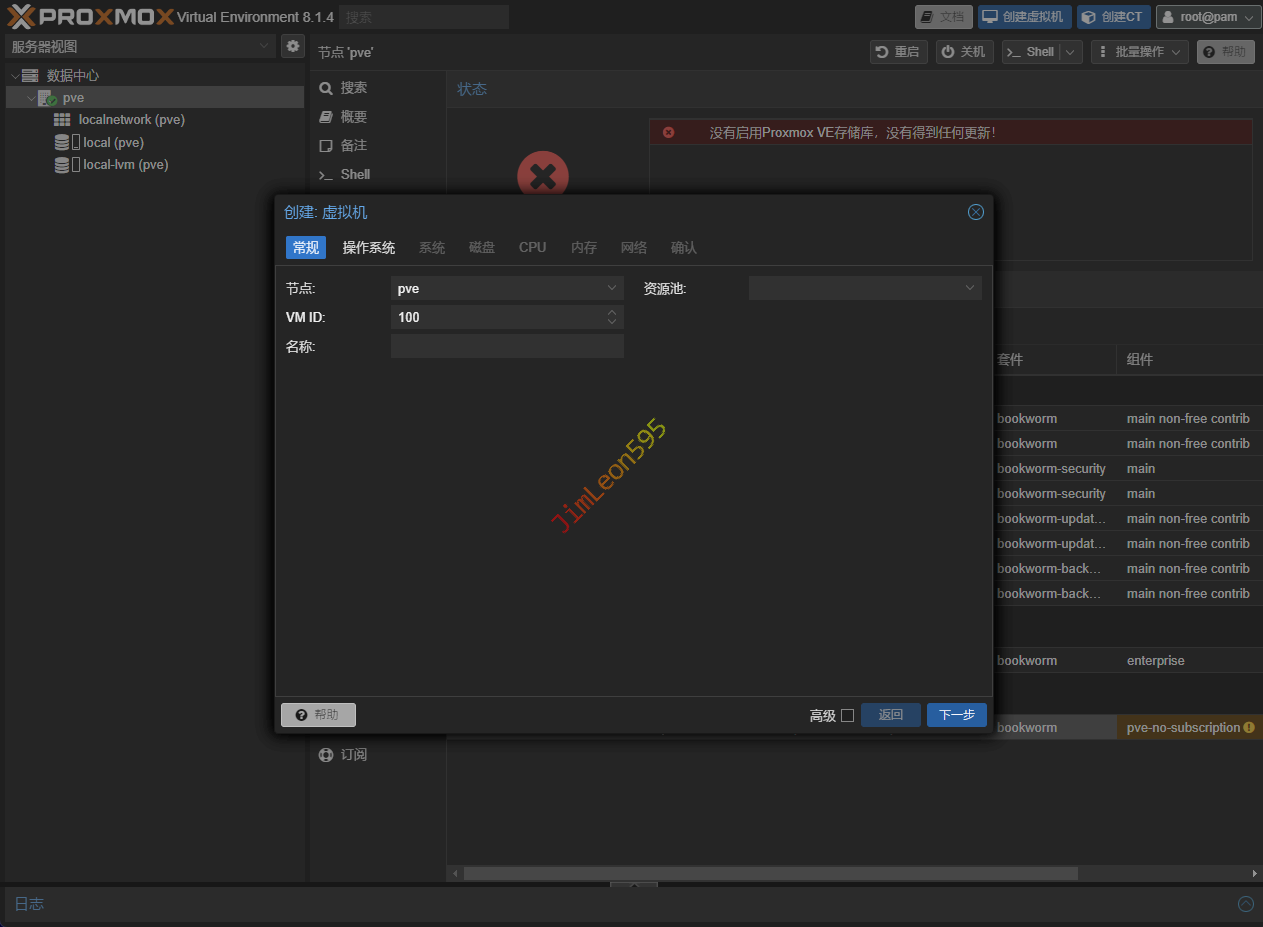1263x927 pixels.
Task: Select the localnetwork (pve) tree item
Action: [x=131, y=120]
